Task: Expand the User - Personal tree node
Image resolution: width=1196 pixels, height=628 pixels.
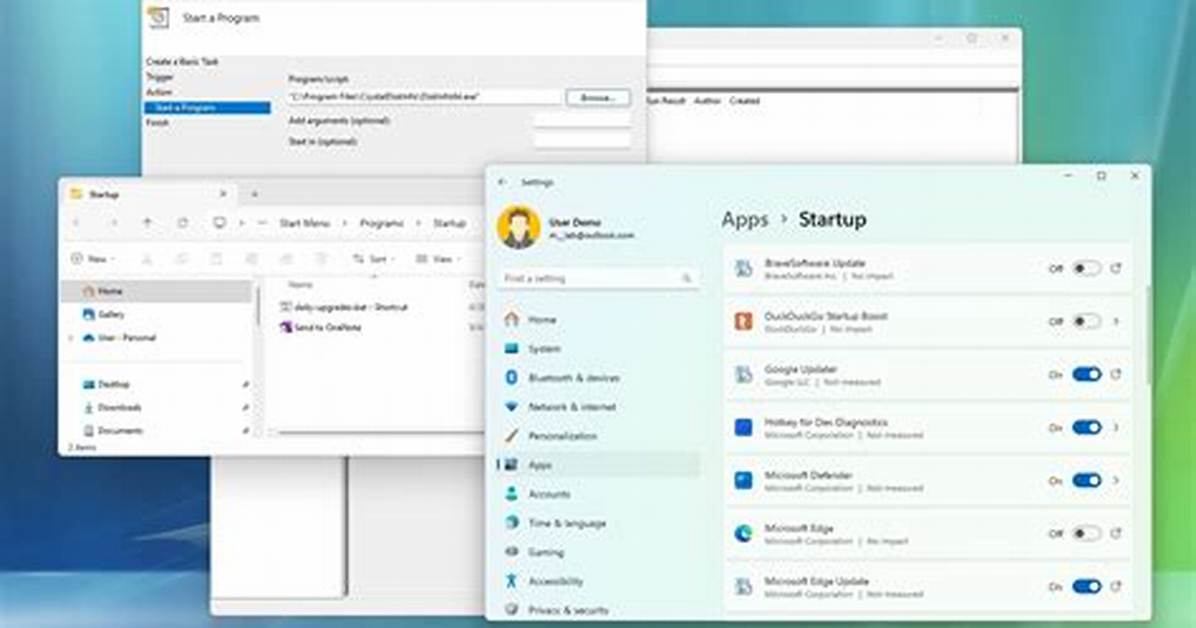Action: point(71,338)
